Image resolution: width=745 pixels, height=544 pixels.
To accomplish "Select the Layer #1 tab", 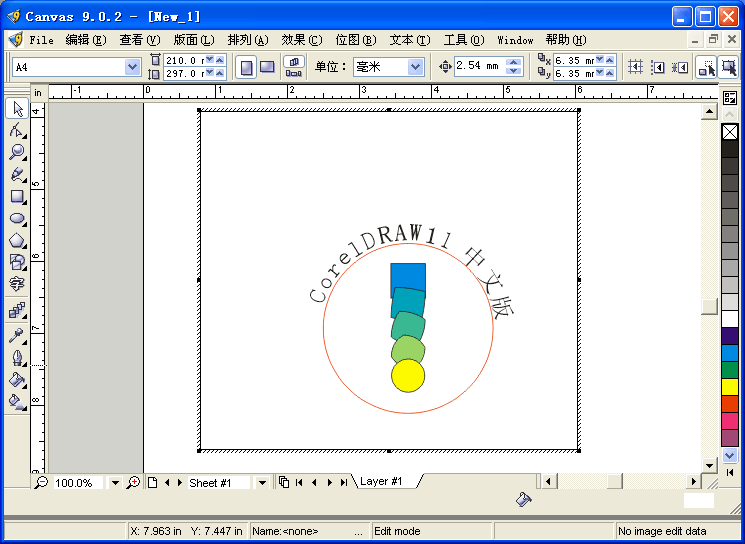I will coord(381,481).
